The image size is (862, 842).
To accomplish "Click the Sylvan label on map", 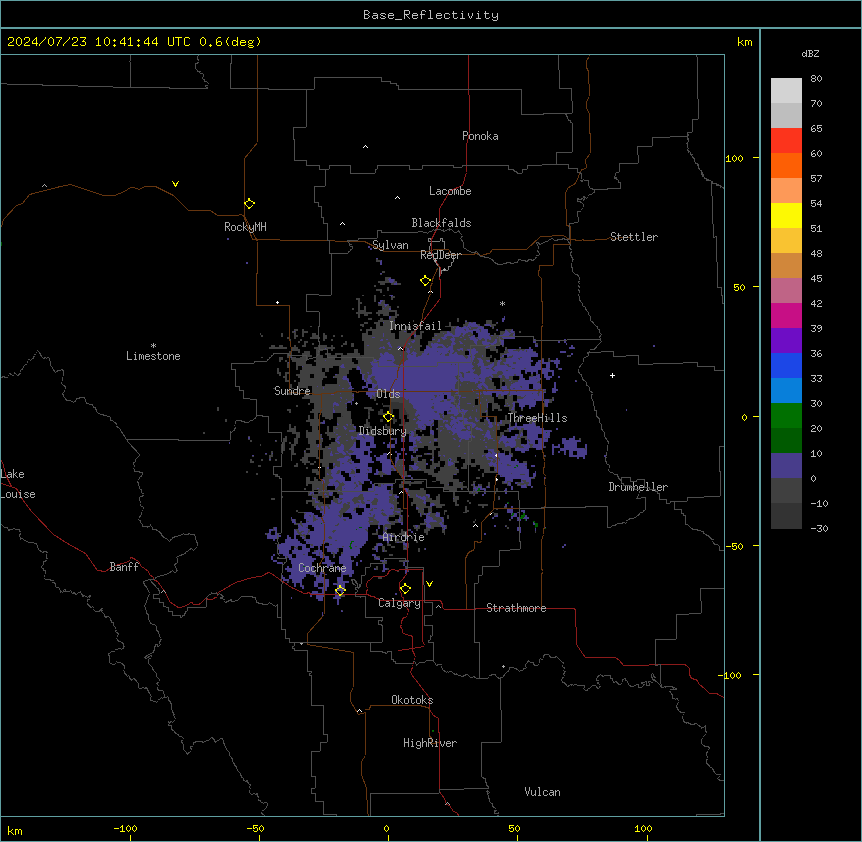I will 390,245.
